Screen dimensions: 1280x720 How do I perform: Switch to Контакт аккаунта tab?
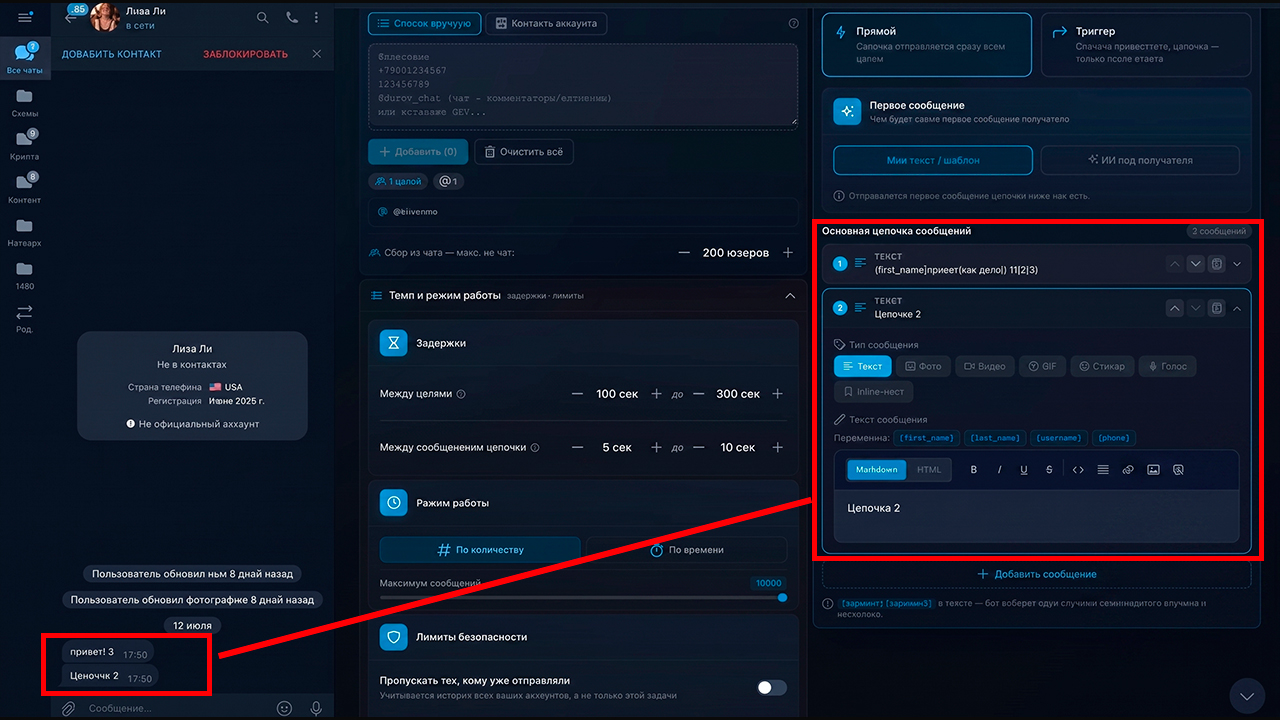[x=546, y=23]
